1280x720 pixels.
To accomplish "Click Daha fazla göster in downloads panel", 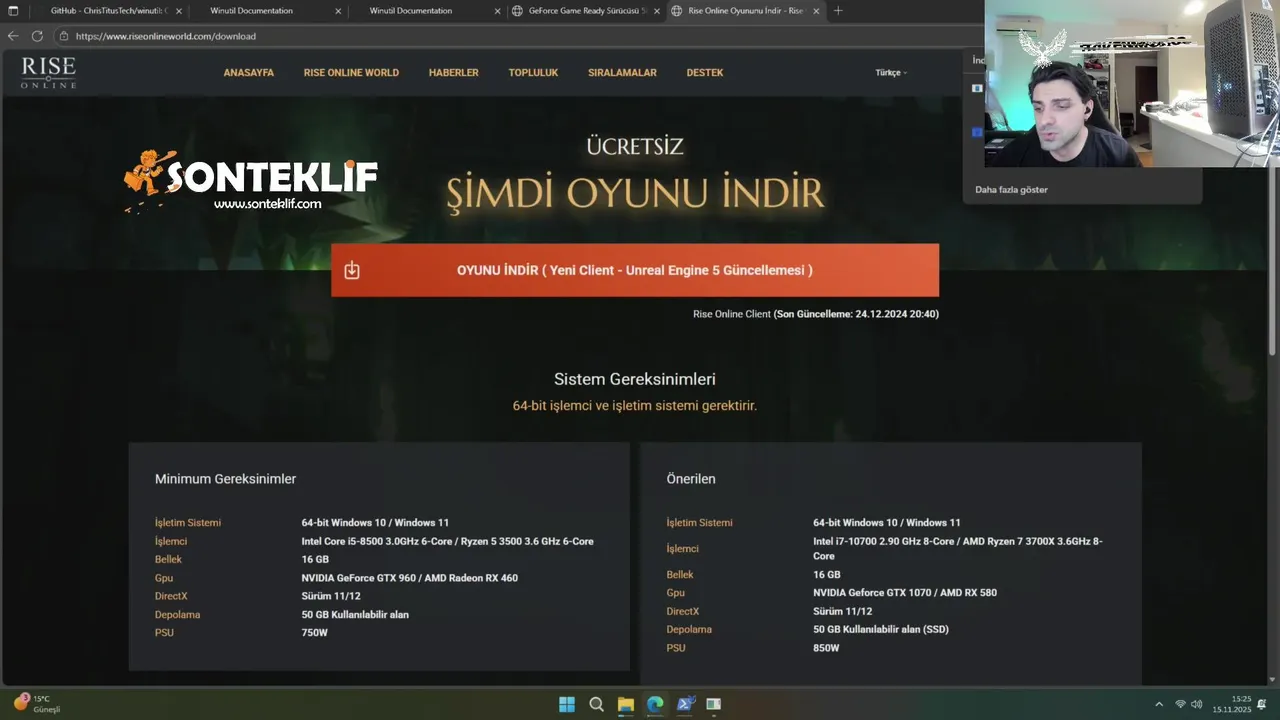I will point(1011,190).
